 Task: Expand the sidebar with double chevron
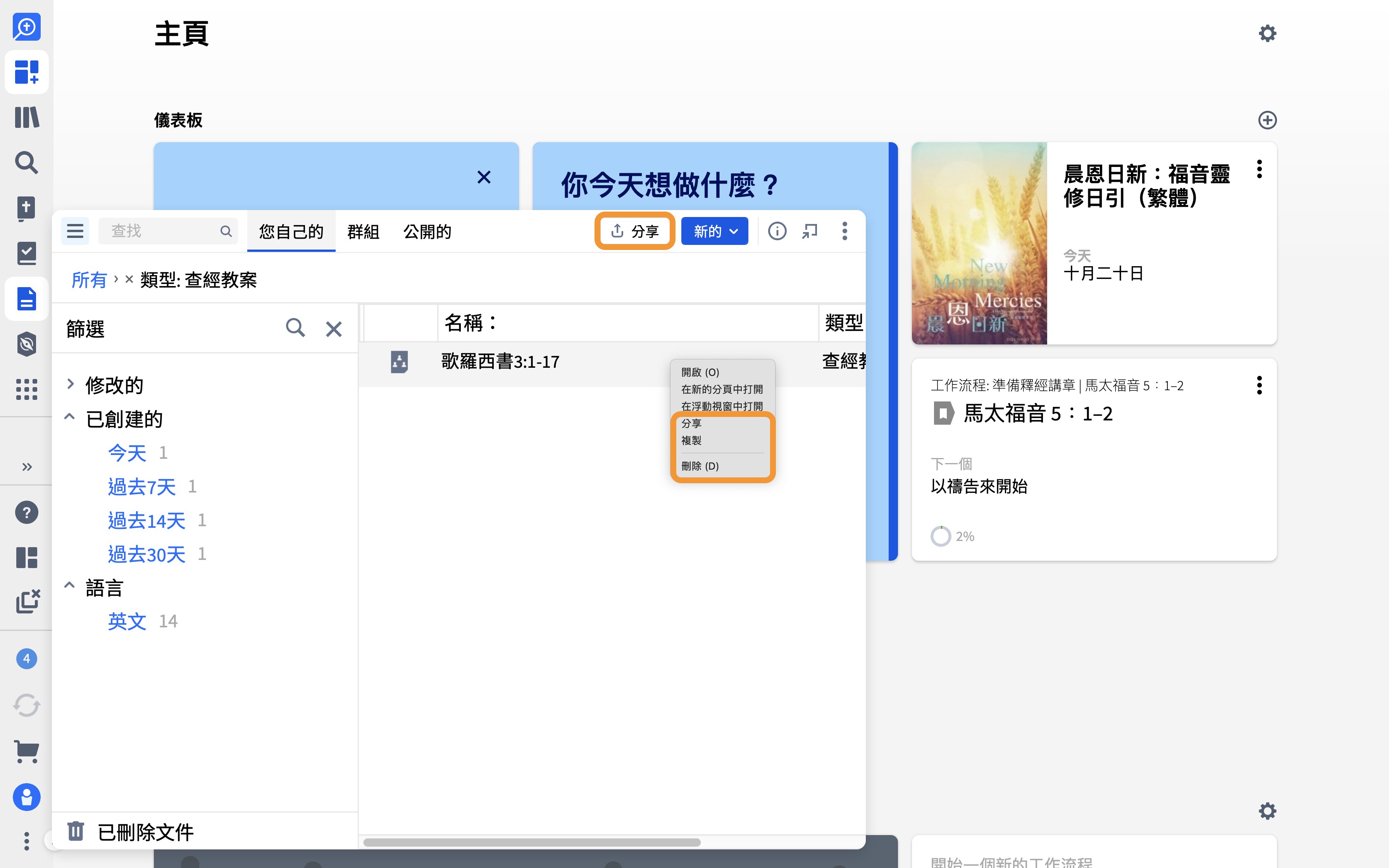(x=26, y=467)
